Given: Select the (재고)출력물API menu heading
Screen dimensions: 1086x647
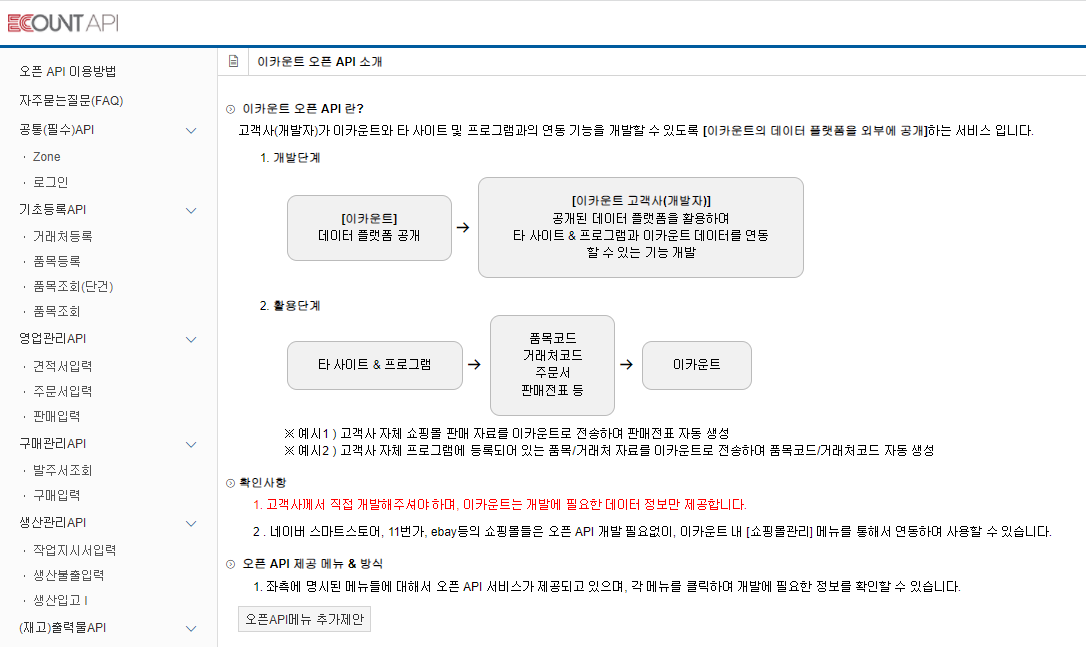Looking at the screenshot, I should click(x=63, y=628).
